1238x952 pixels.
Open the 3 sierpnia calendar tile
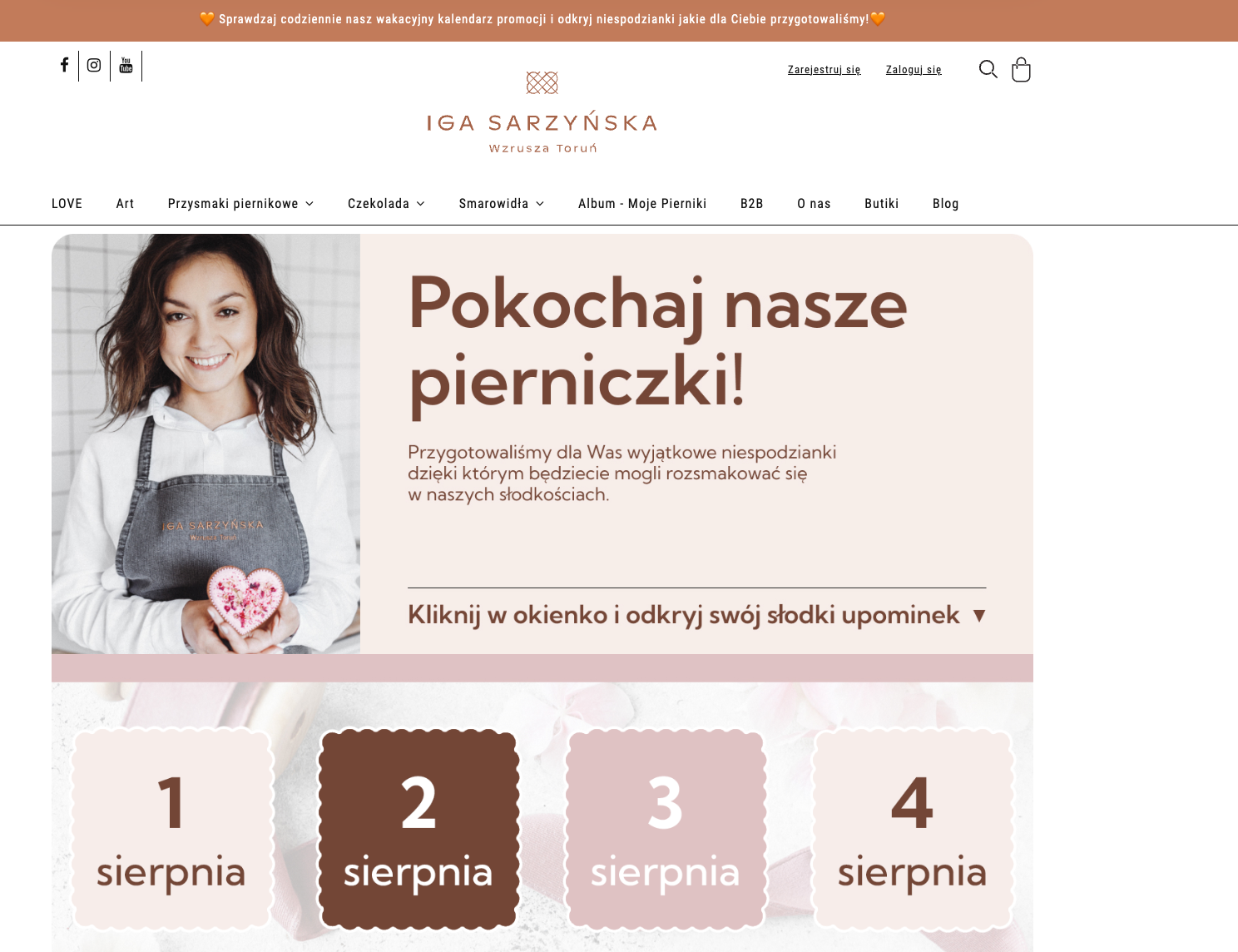[666, 829]
